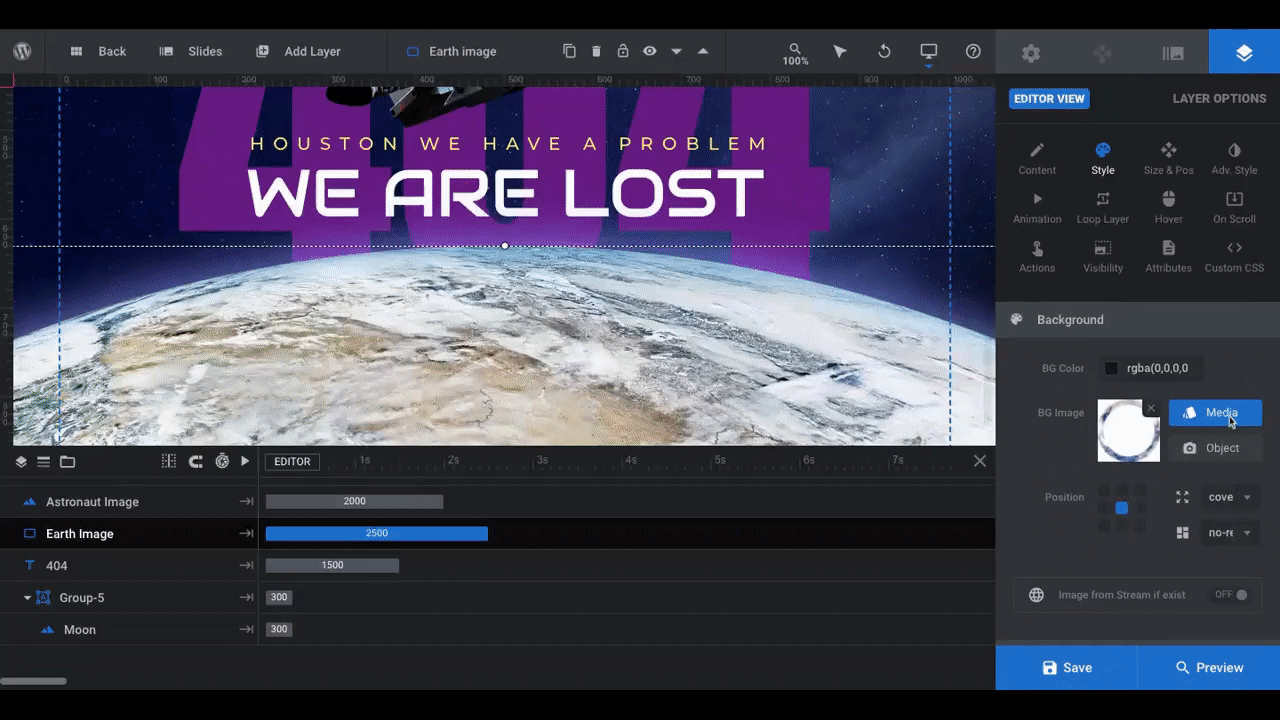Switch to general settings gear tab

pos(1031,53)
